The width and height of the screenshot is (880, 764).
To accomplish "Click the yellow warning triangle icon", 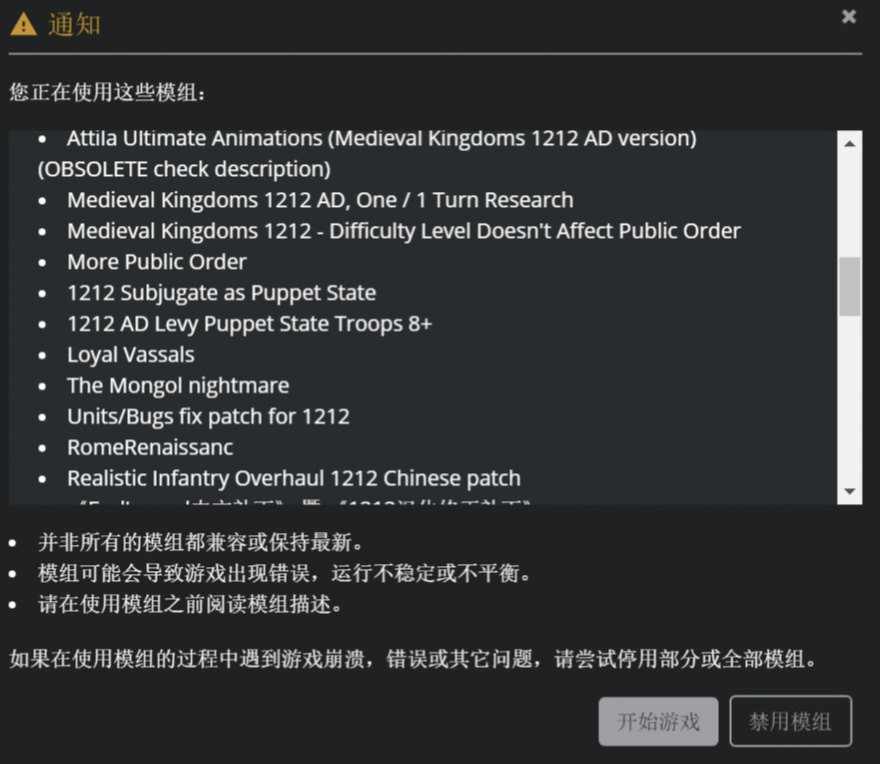I will point(24,25).
